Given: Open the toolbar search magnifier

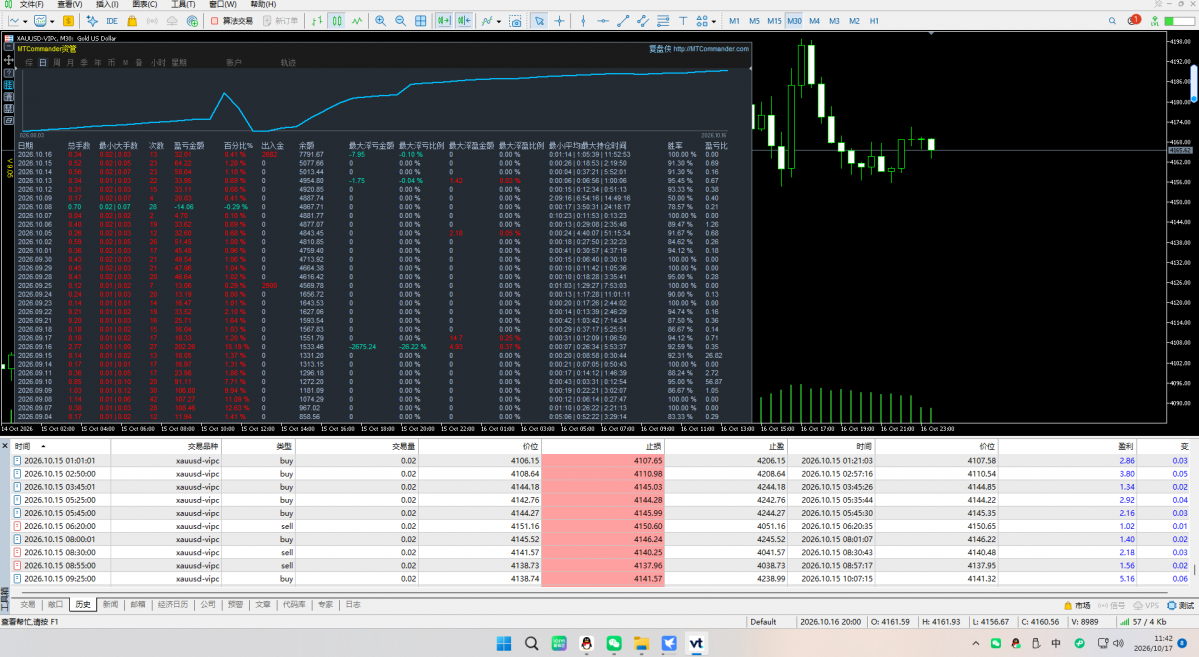Looking at the screenshot, I should click(x=1113, y=21).
